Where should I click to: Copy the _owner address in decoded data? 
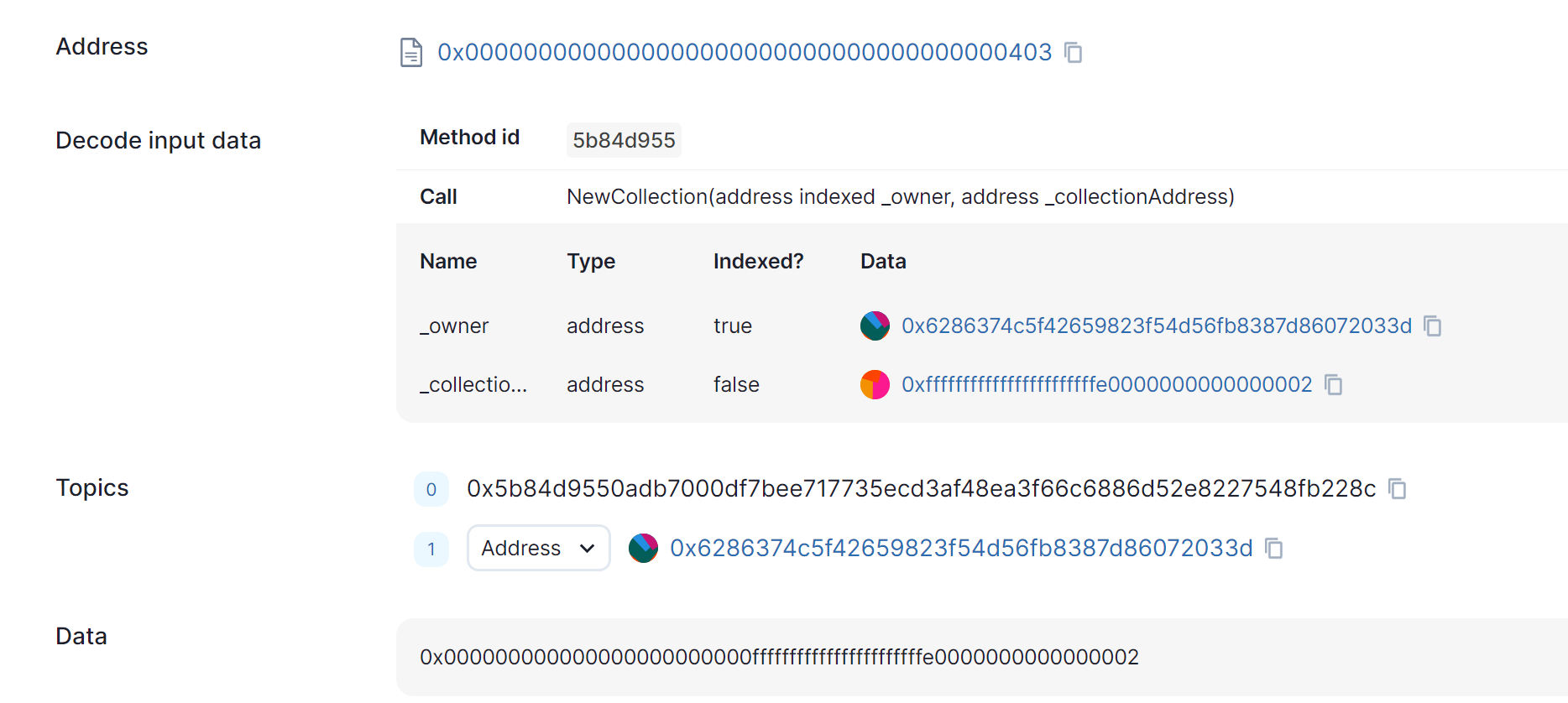pyautogui.click(x=1433, y=326)
